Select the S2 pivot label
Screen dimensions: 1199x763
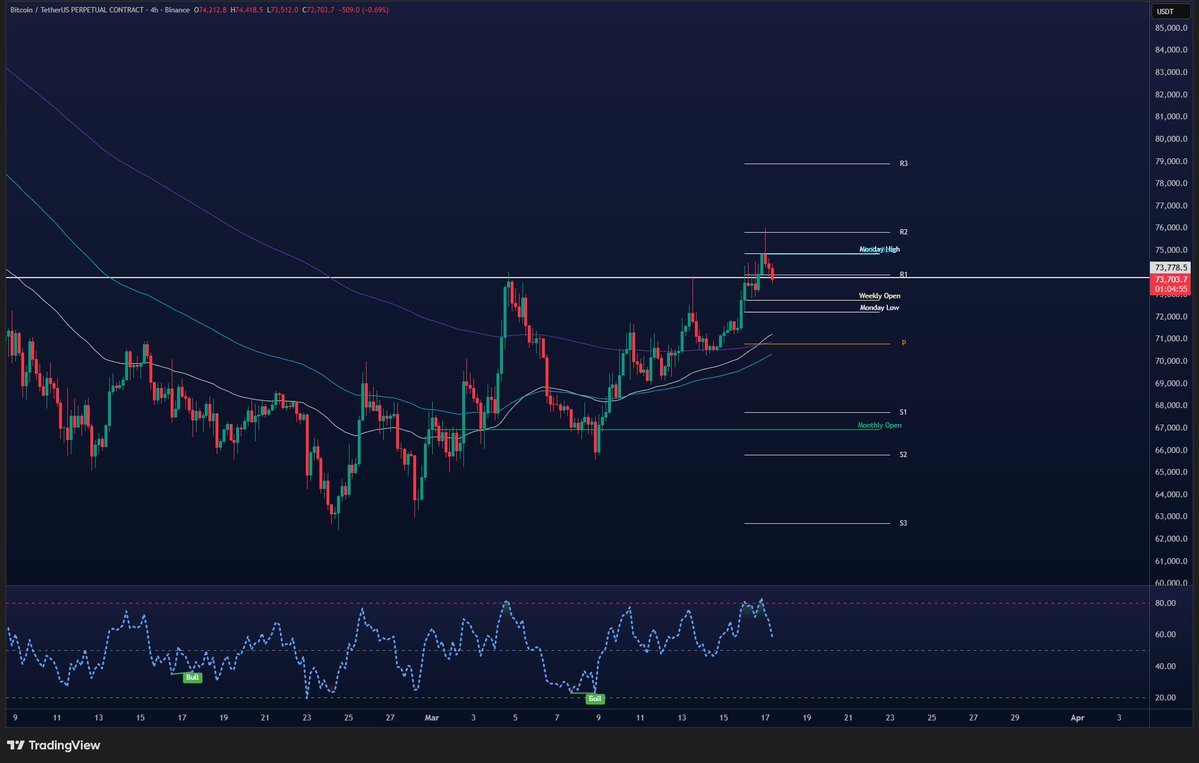click(x=903, y=455)
